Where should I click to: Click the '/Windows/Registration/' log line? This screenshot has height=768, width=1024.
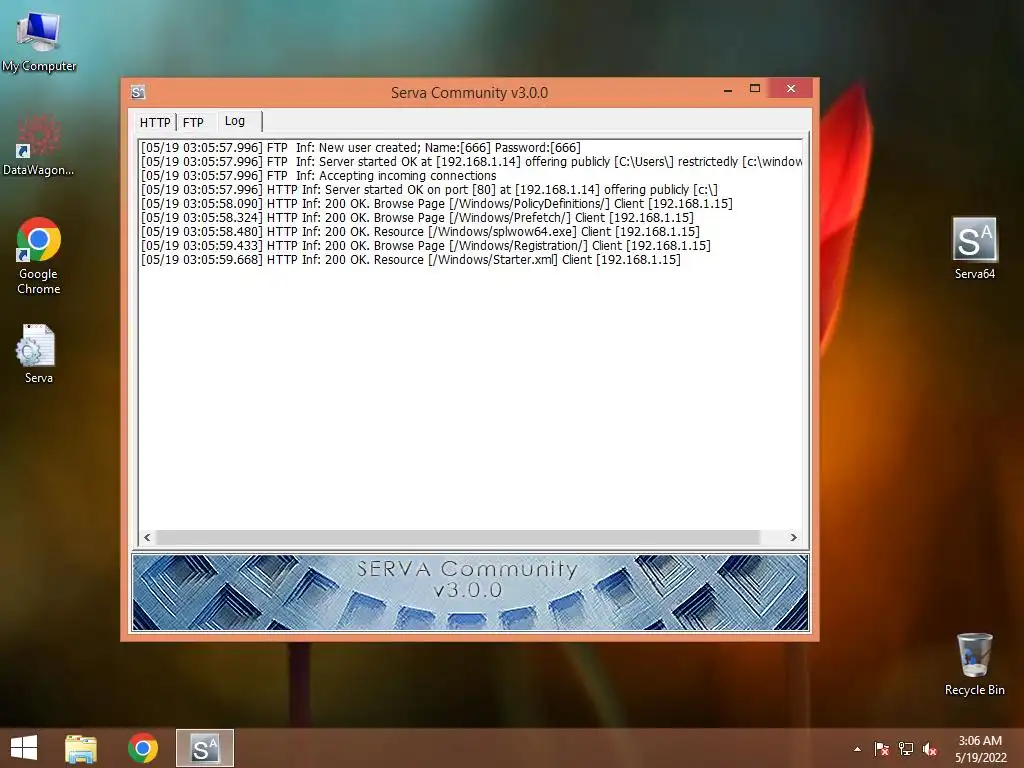pos(425,246)
